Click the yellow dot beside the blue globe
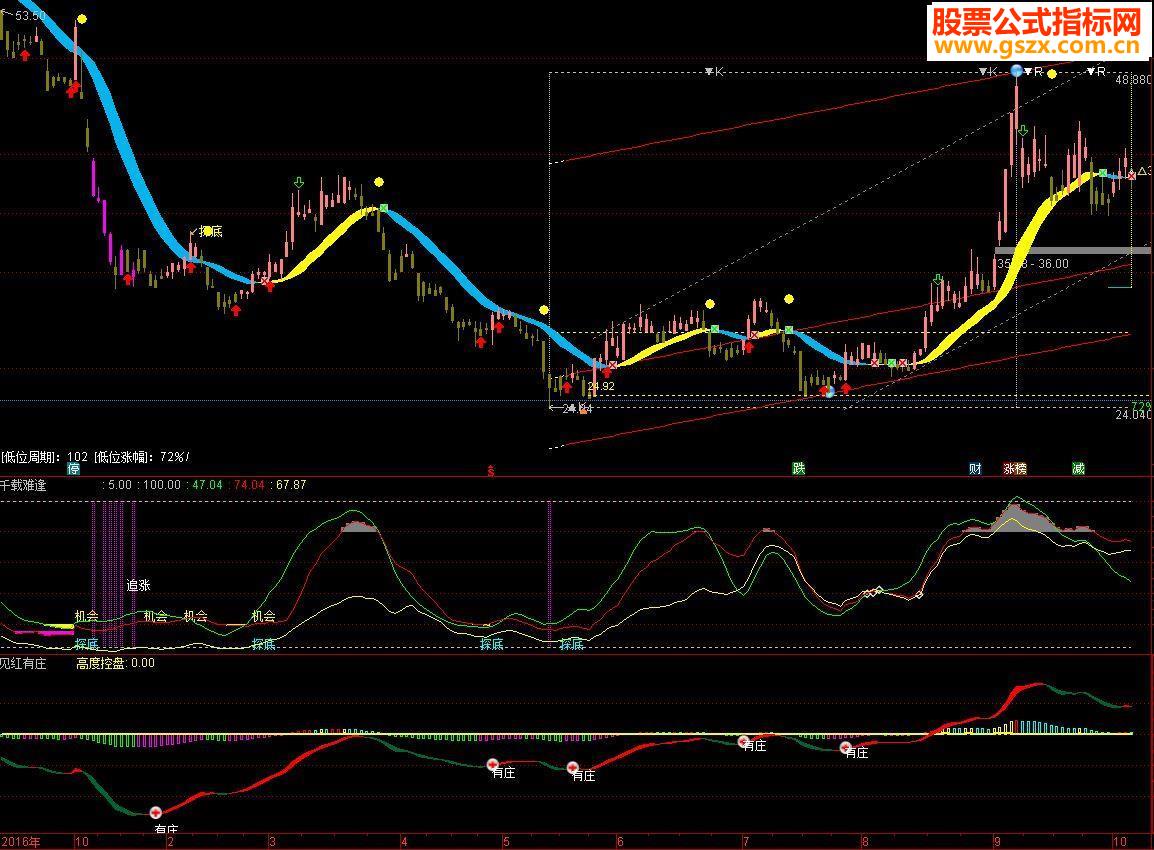The width and height of the screenshot is (1154, 850). click(1052, 74)
